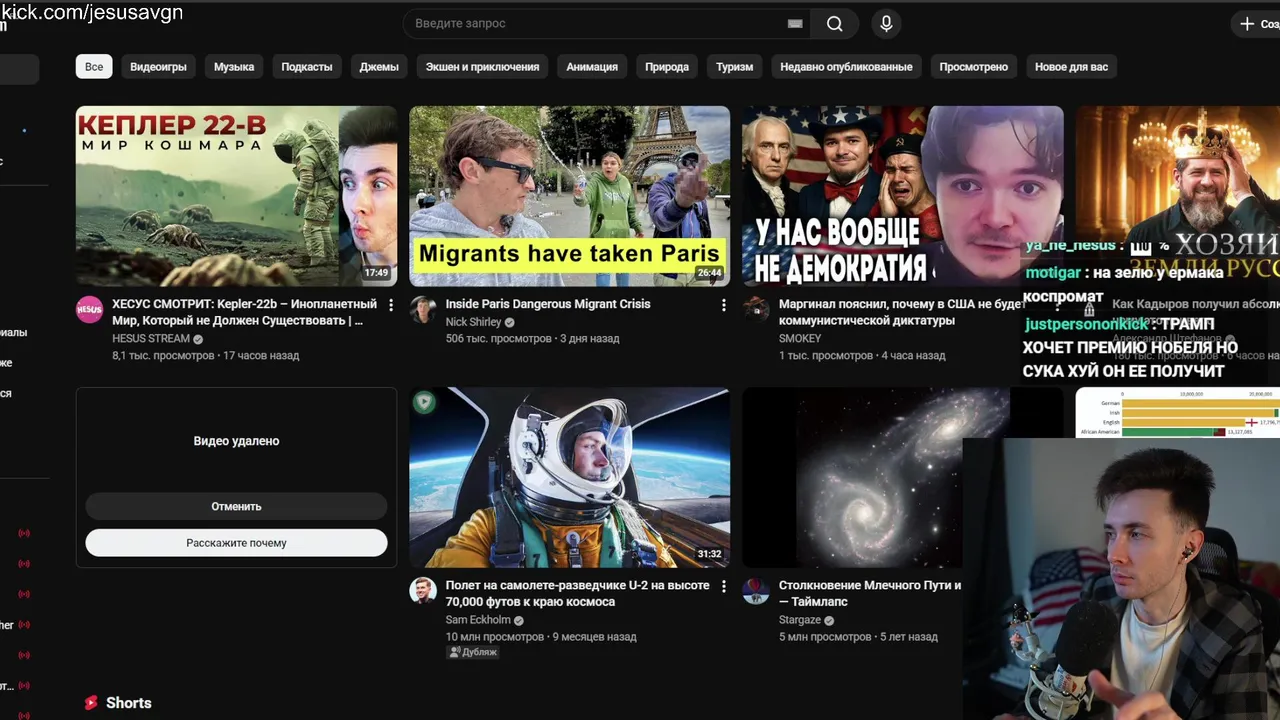This screenshot has width=1280, height=720.
Task: Select the 'Новое для вас' filter chip
Action: tap(1071, 67)
